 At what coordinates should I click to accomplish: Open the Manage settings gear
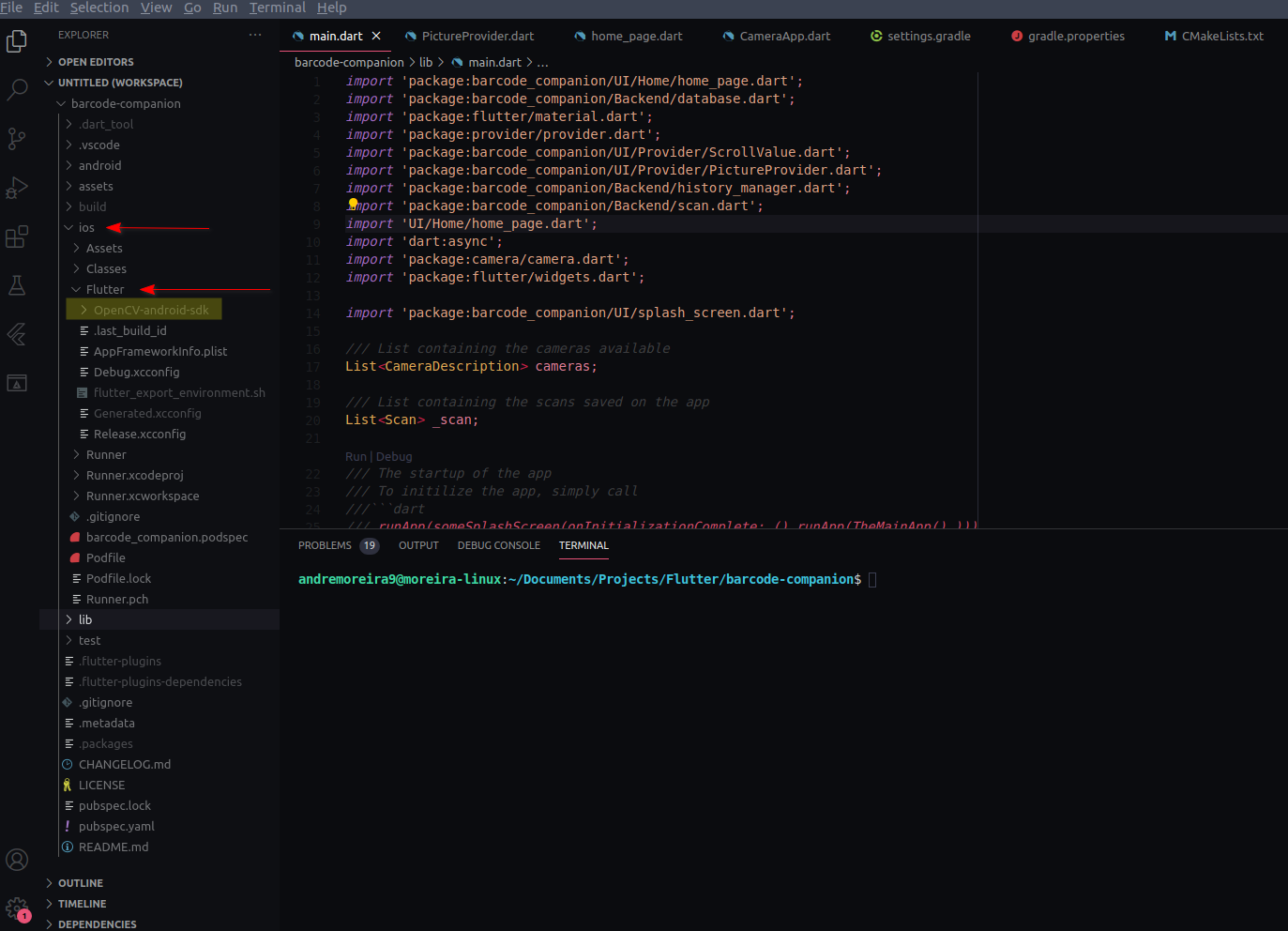(x=17, y=908)
